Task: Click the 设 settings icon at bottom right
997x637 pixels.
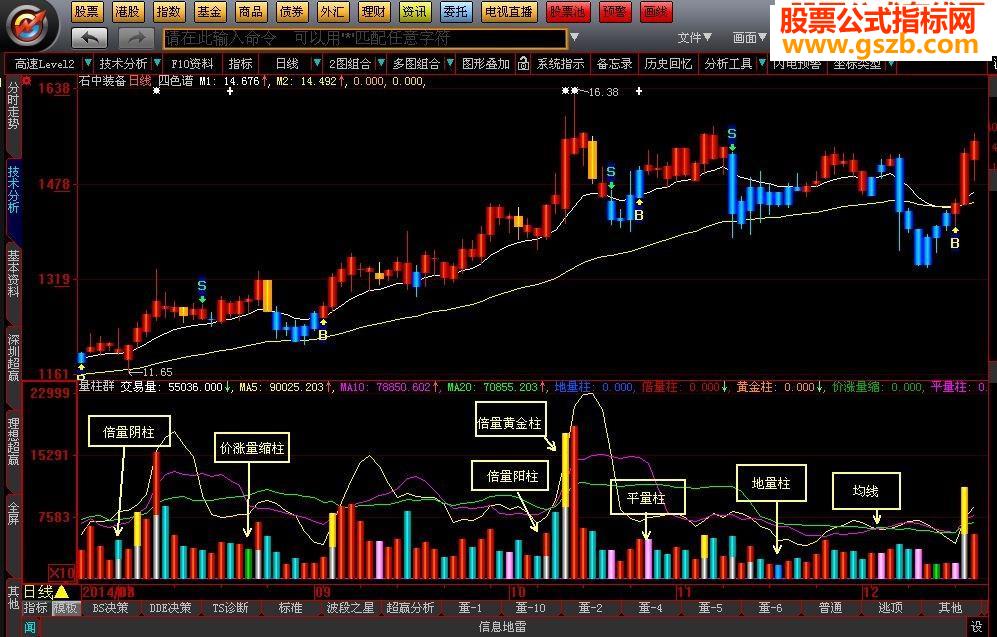Action: tap(977, 626)
